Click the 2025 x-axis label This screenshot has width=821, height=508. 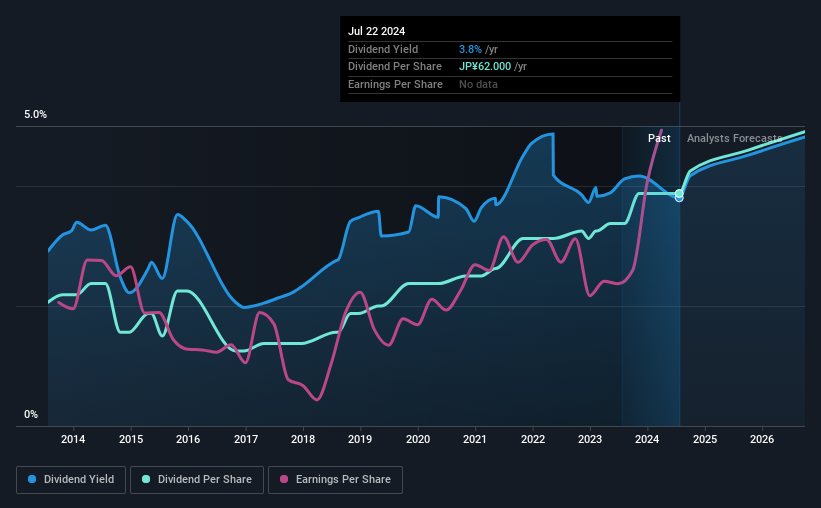[705, 439]
